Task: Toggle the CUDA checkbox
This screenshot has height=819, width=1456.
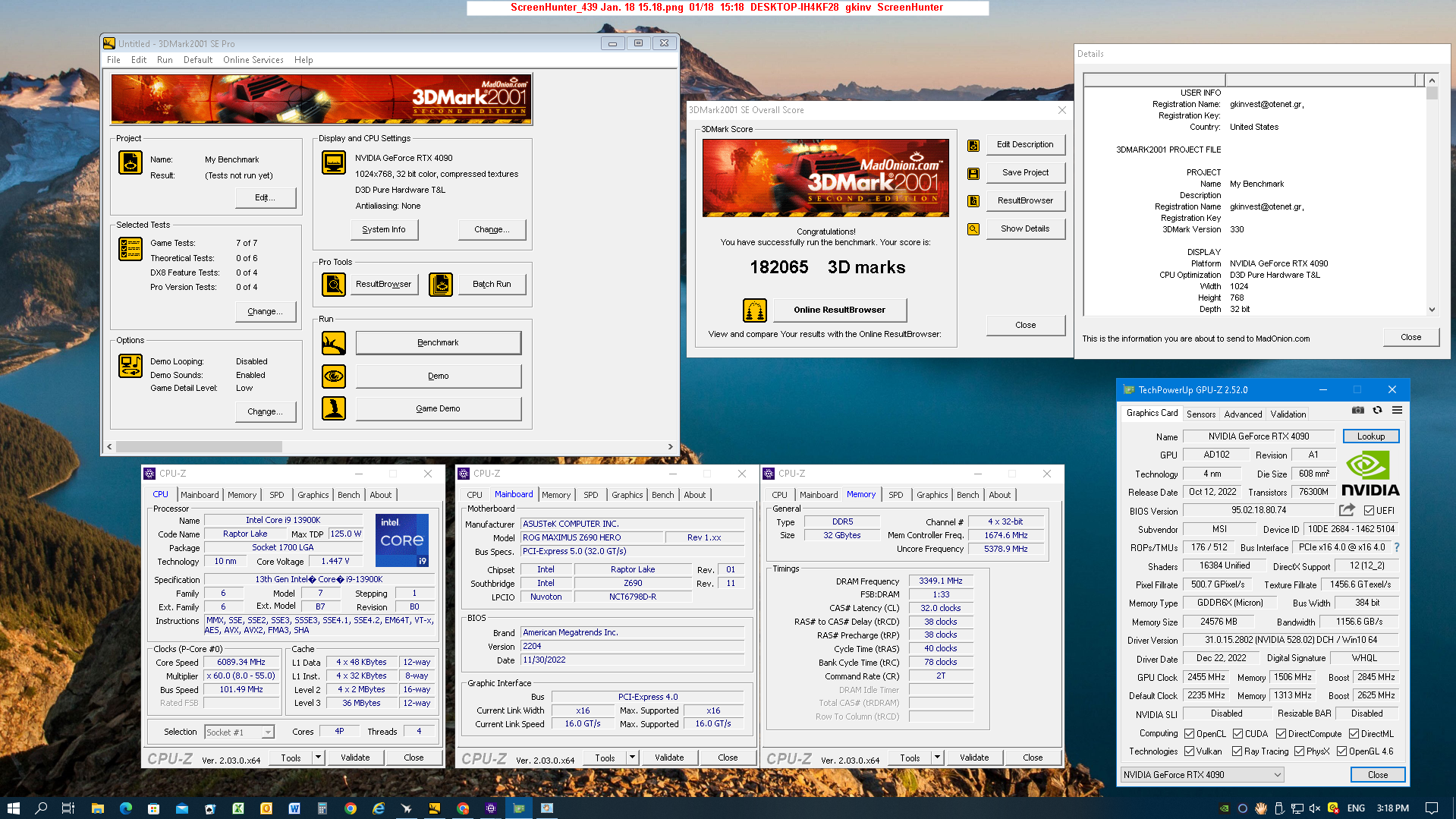Action: point(1237,734)
